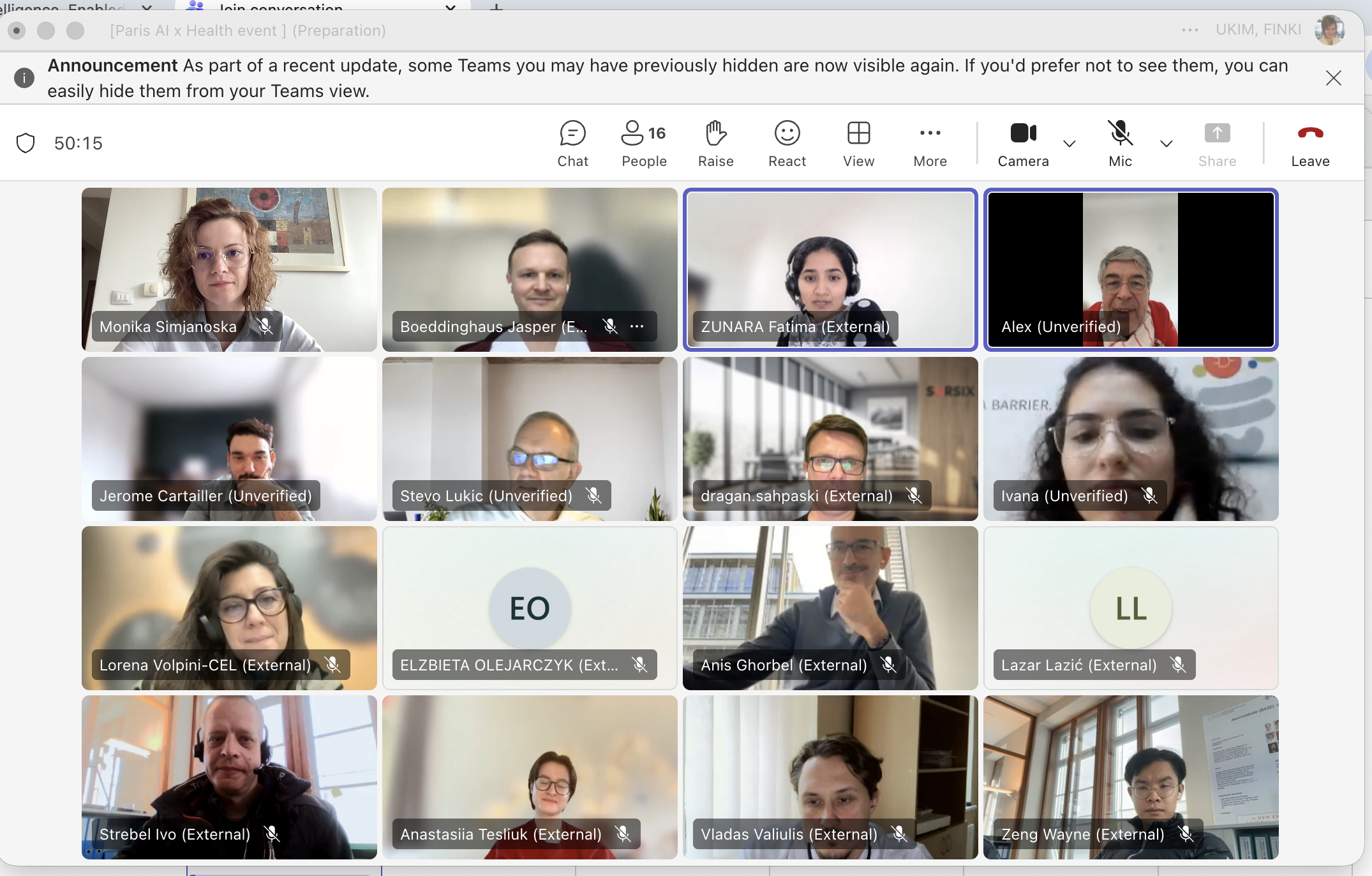Click Share content button
The width and height of the screenshot is (1372, 876).
coord(1217,144)
